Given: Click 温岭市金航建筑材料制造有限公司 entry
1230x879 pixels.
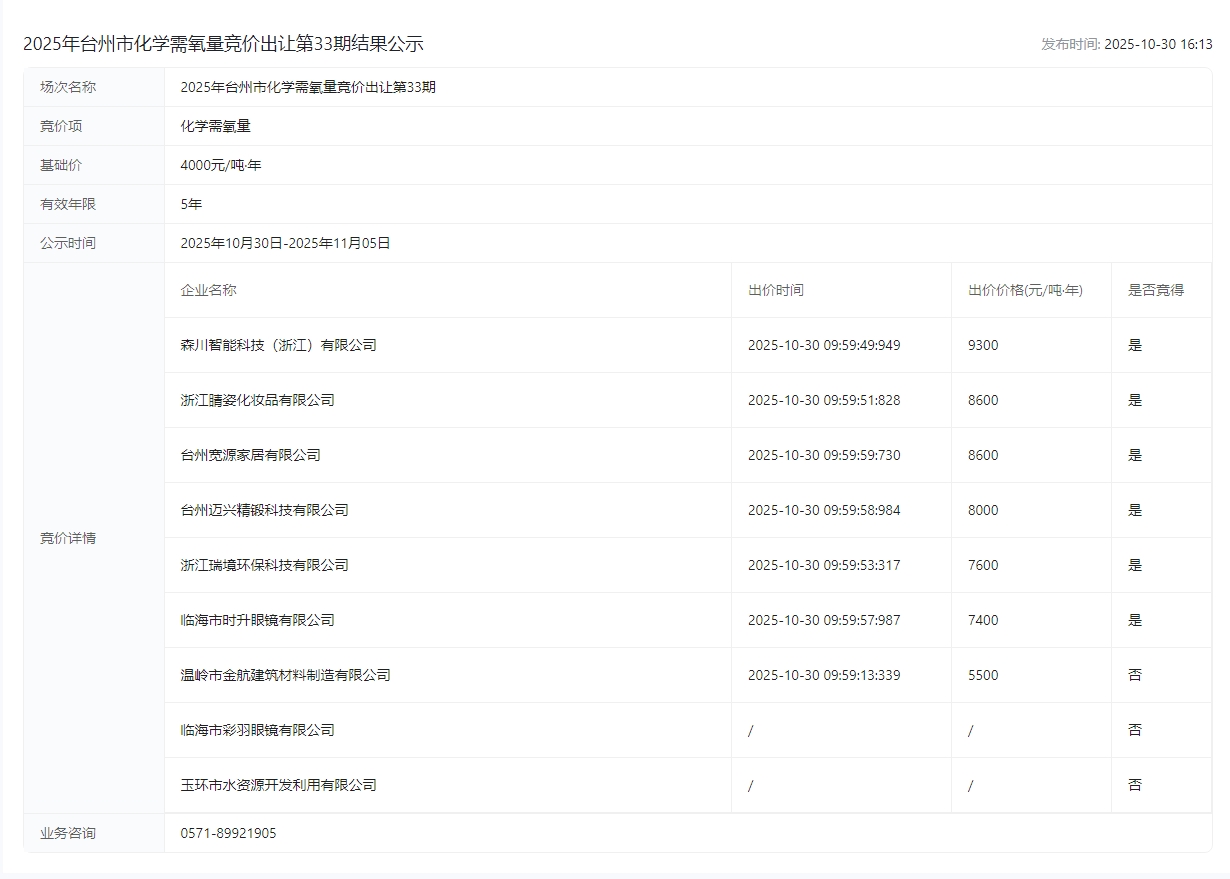Looking at the screenshot, I should tap(285, 675).
